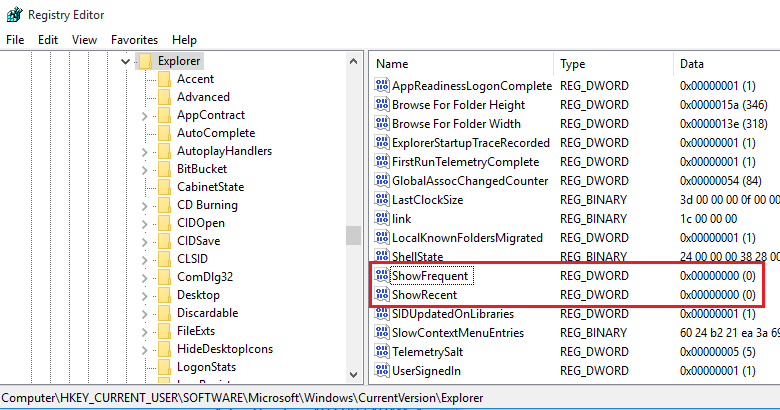Click the ShowRecent DWORD value icon
Viewport: 780px width, 410px height.
pos(382,295)
